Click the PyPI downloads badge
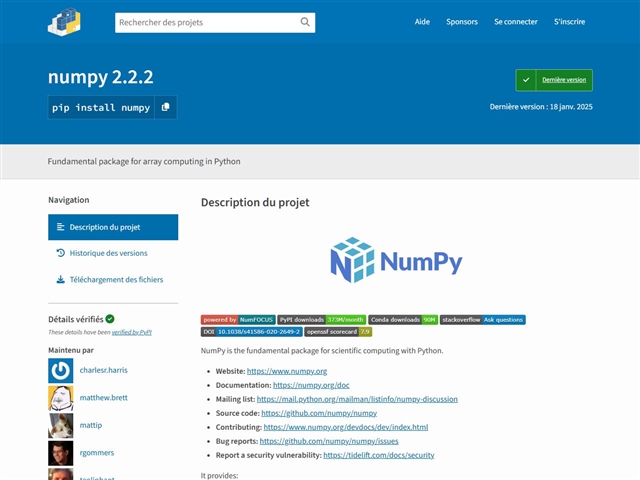 [x=322, y=320]
